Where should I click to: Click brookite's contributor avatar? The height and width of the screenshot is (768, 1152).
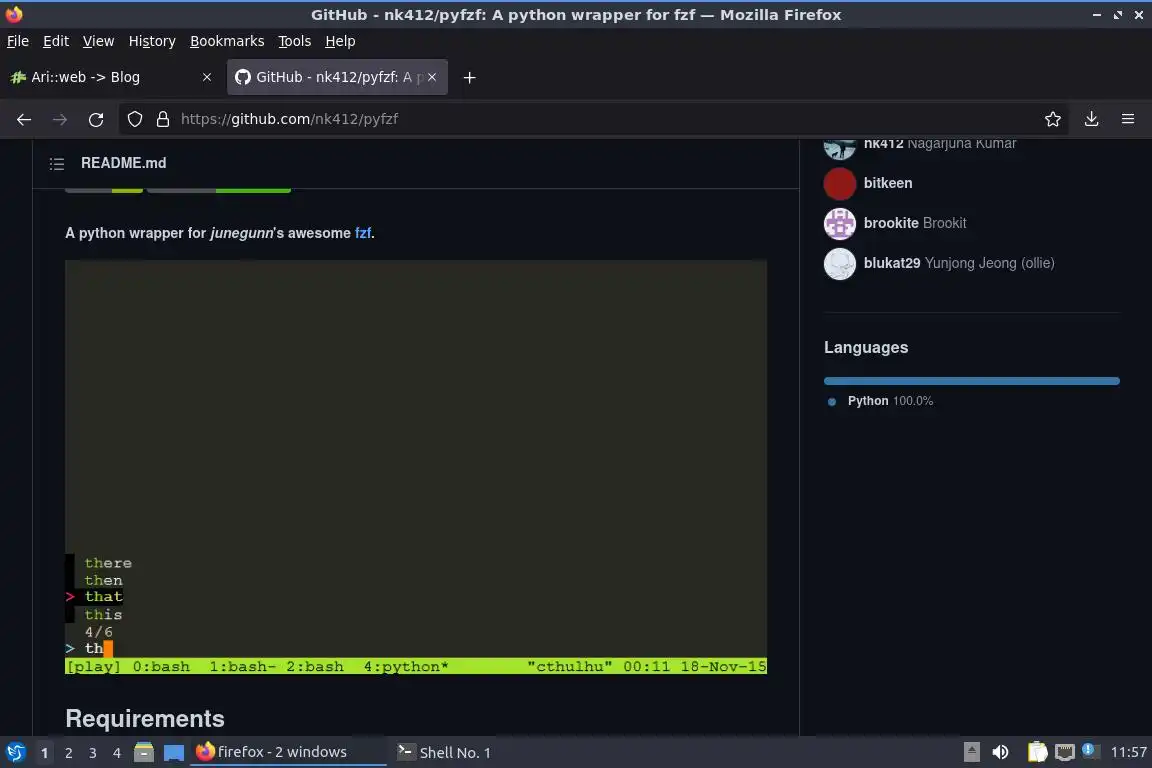(840, 223)
